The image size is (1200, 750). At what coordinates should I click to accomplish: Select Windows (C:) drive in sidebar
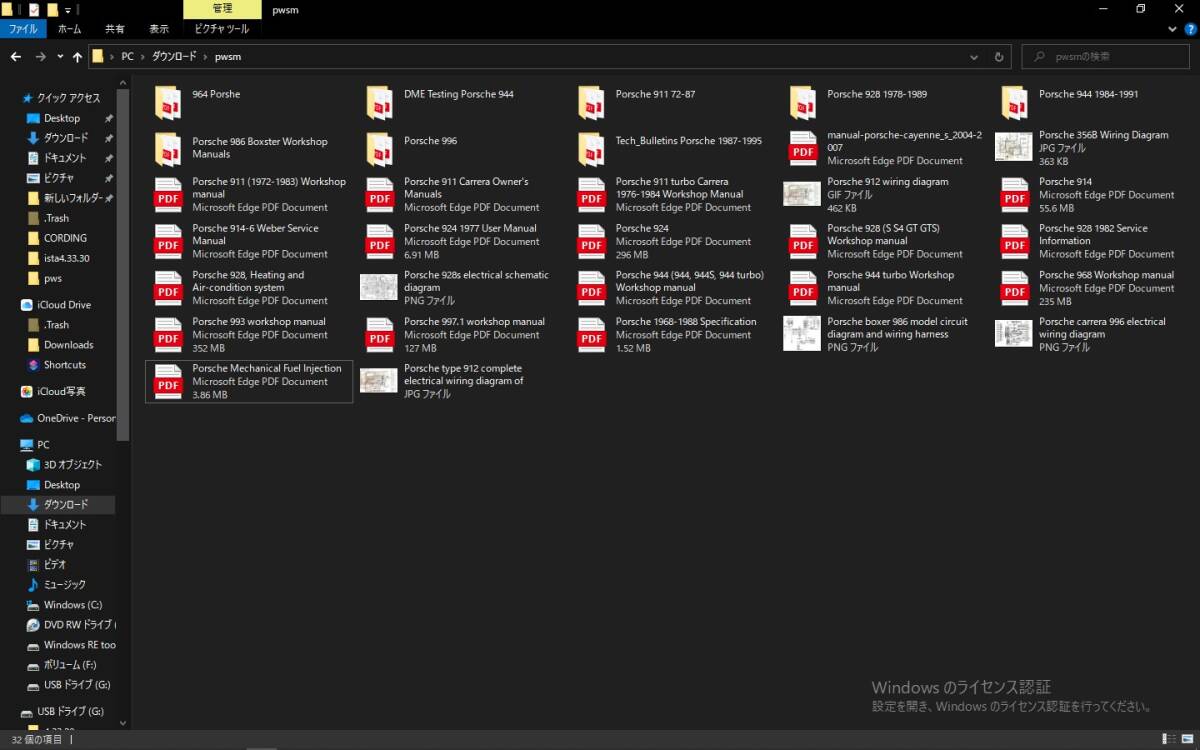pos(72,605)
